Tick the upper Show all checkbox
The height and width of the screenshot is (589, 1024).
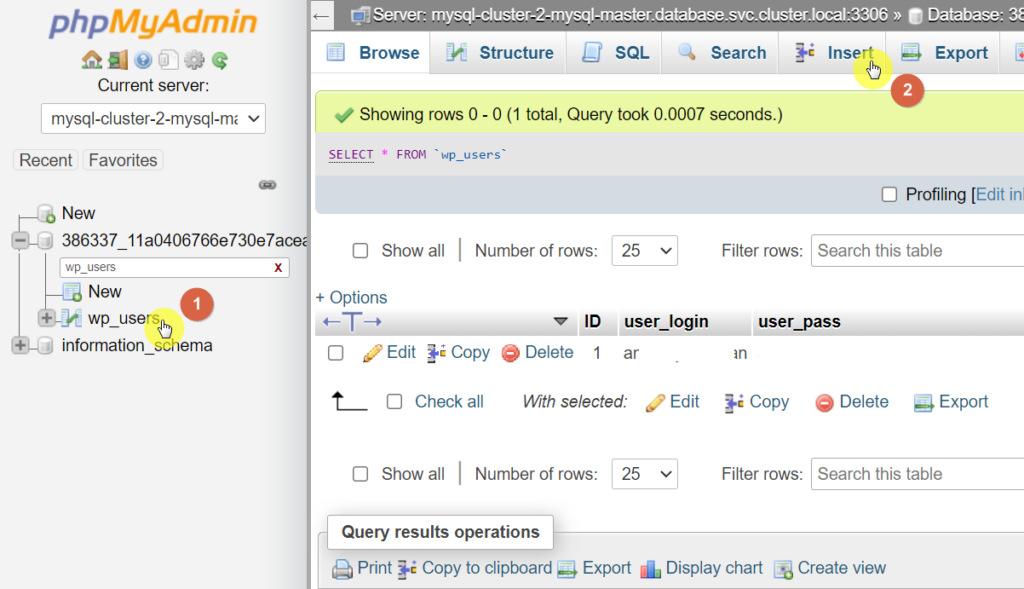point(360,251)
